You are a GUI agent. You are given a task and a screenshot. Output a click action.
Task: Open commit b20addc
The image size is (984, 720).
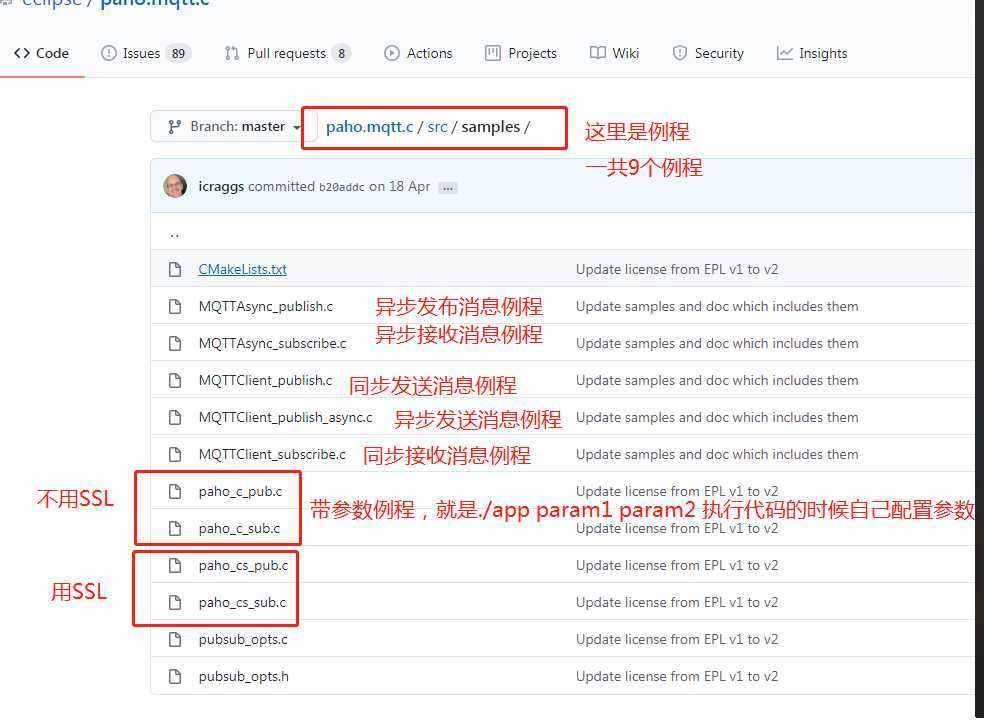[x=341, y=188]
